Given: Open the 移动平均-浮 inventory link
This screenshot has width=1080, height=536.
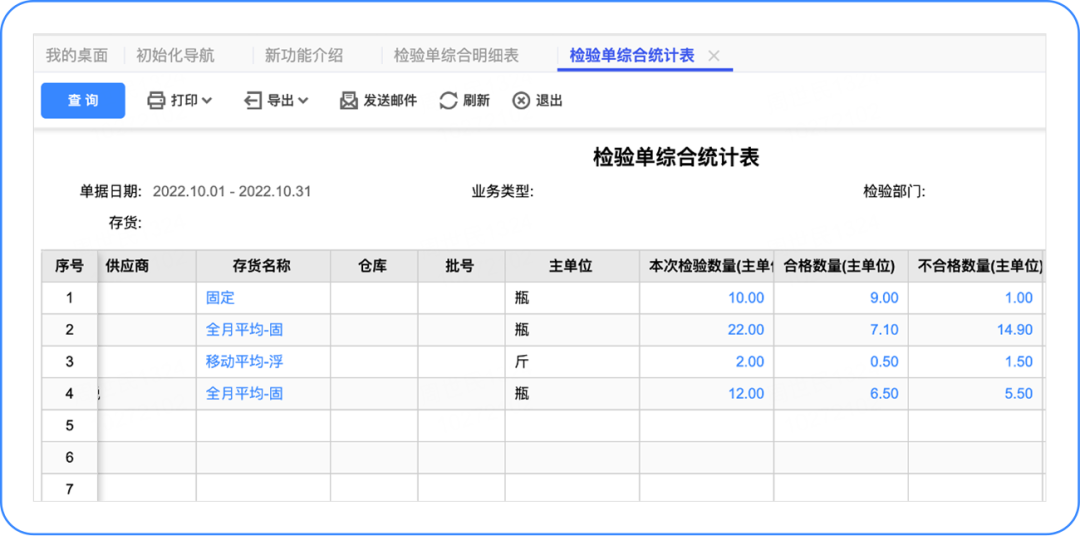Looking at the screenshot, I should [244, 362].
